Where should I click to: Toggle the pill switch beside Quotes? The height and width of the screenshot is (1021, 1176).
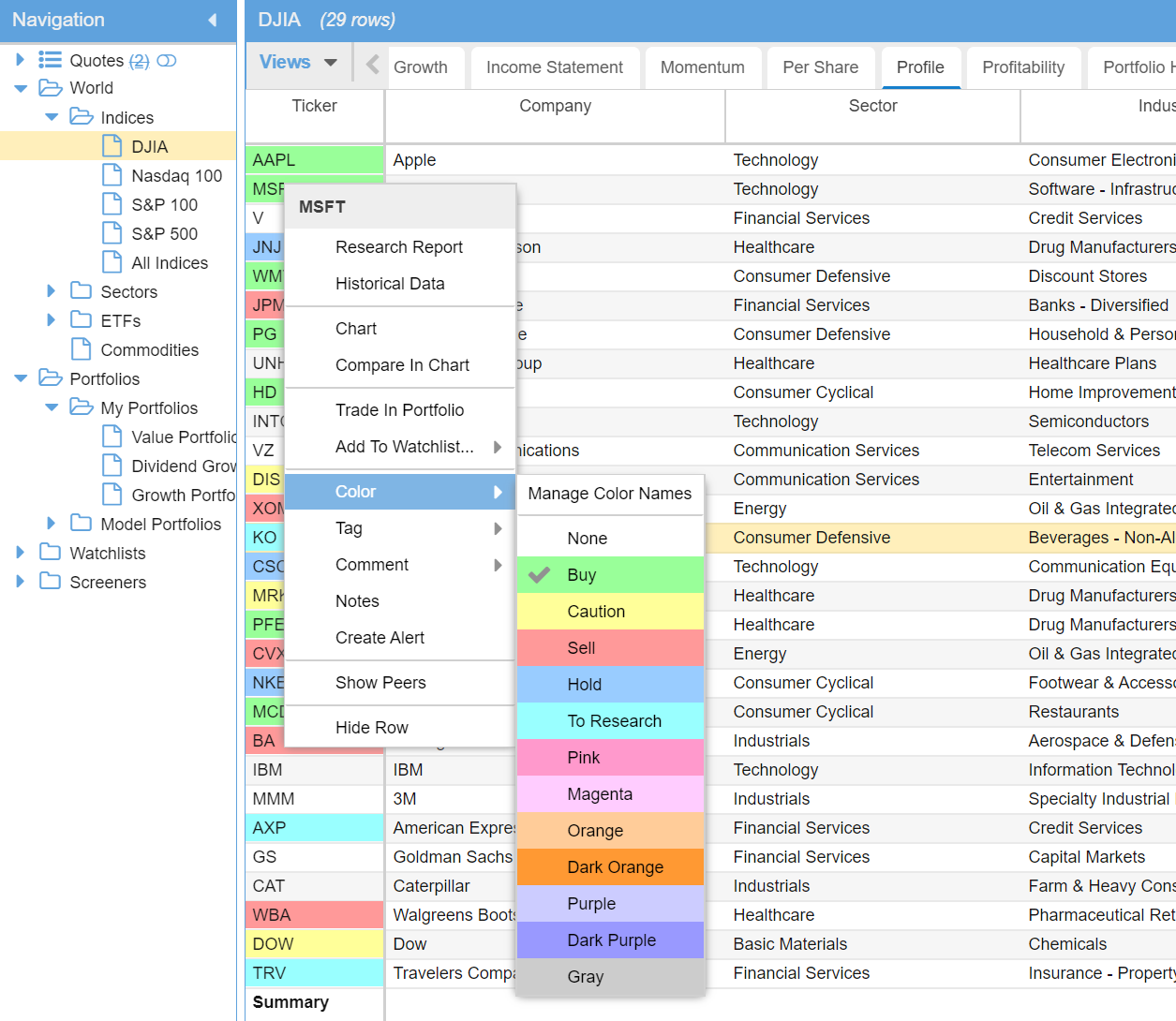point(167,61)
